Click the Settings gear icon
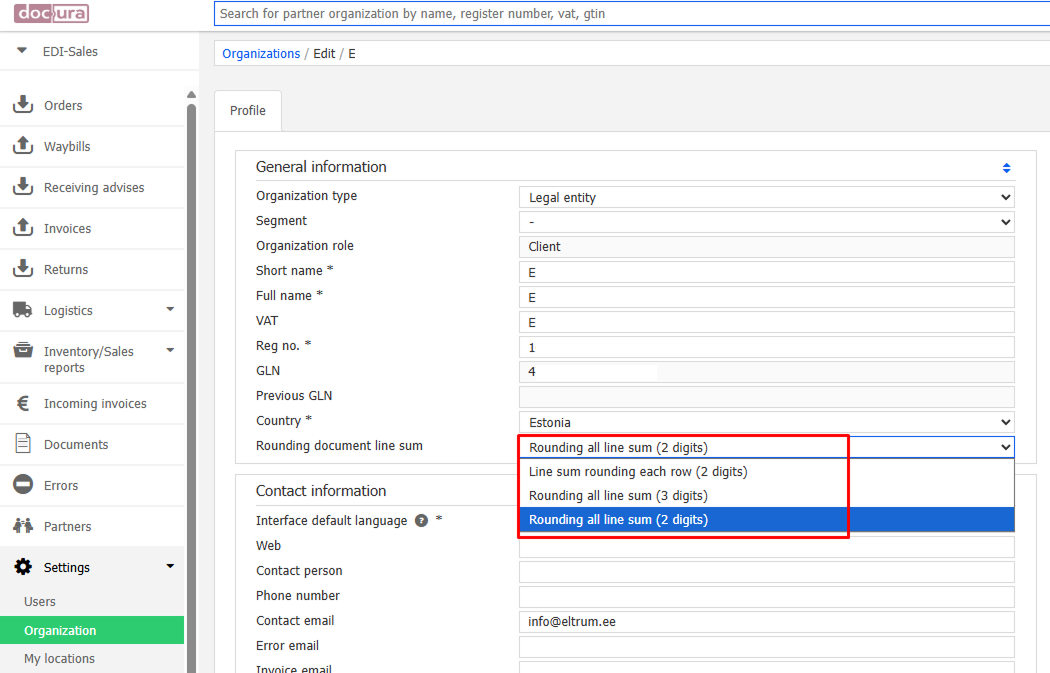The width and height of the screenshot is (1050, 673). (x=22, y=567)
